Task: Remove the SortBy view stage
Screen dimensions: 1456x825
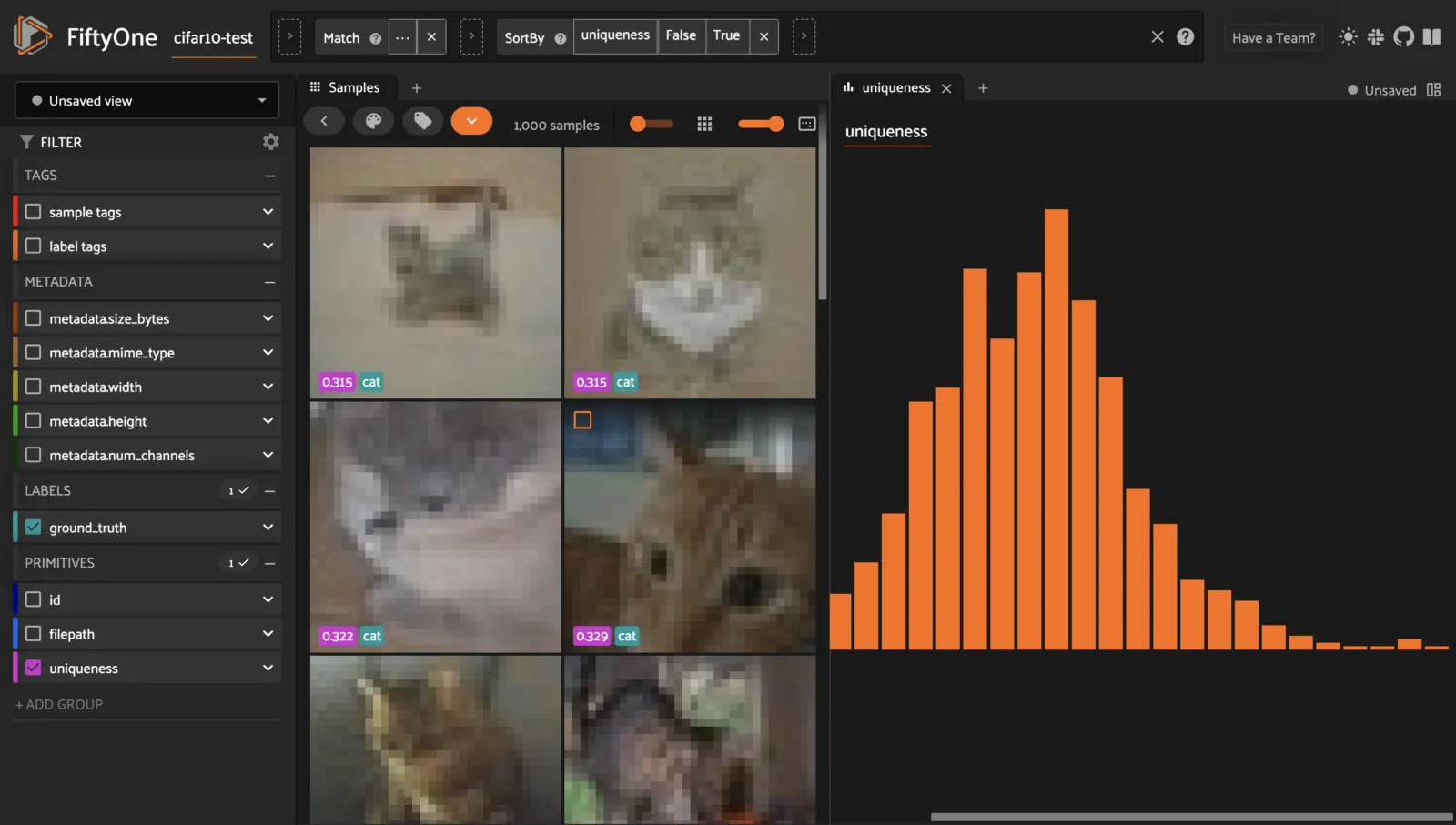Action: pos(764,37)
